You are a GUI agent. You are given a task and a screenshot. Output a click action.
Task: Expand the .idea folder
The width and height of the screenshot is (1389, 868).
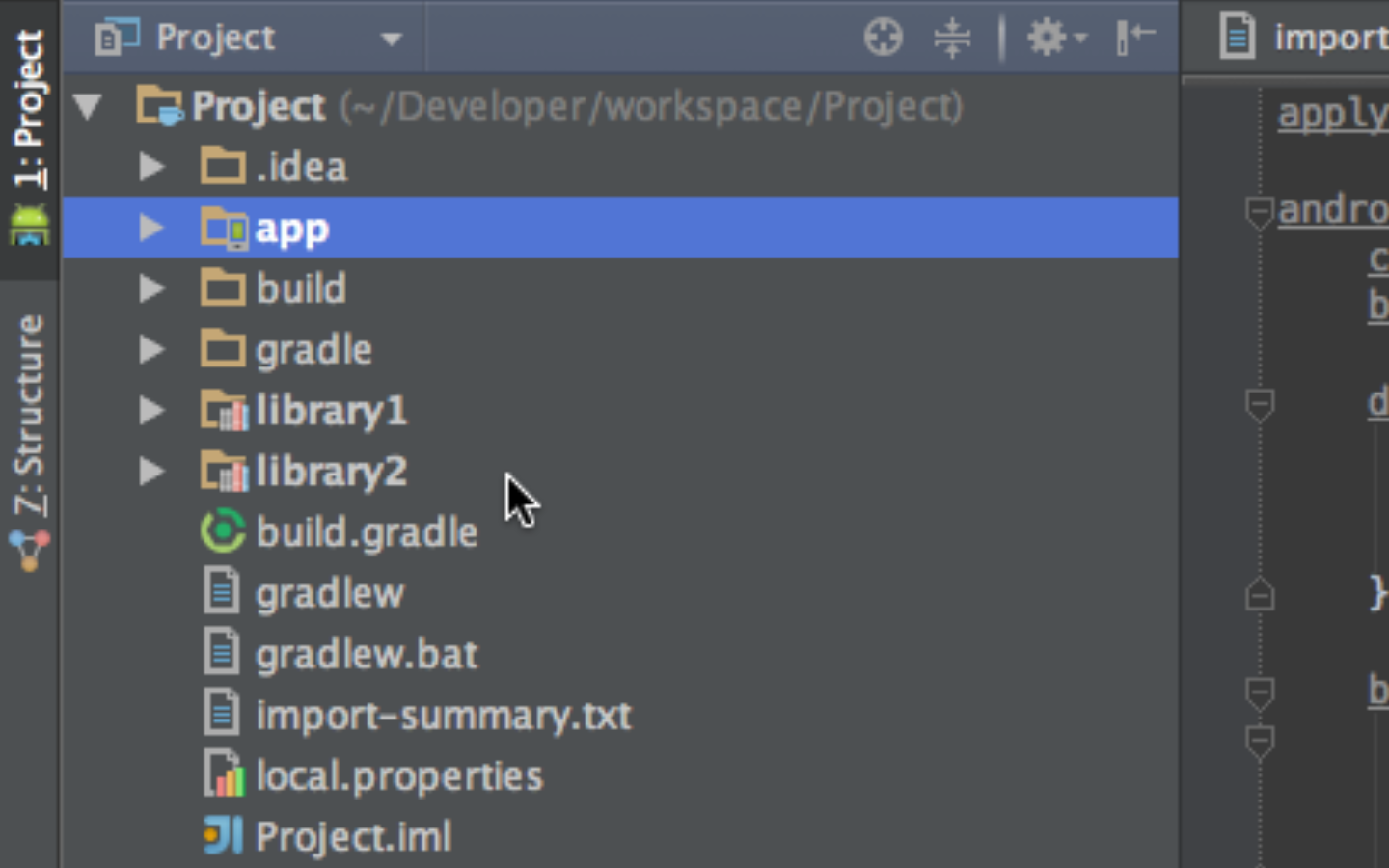151,167
